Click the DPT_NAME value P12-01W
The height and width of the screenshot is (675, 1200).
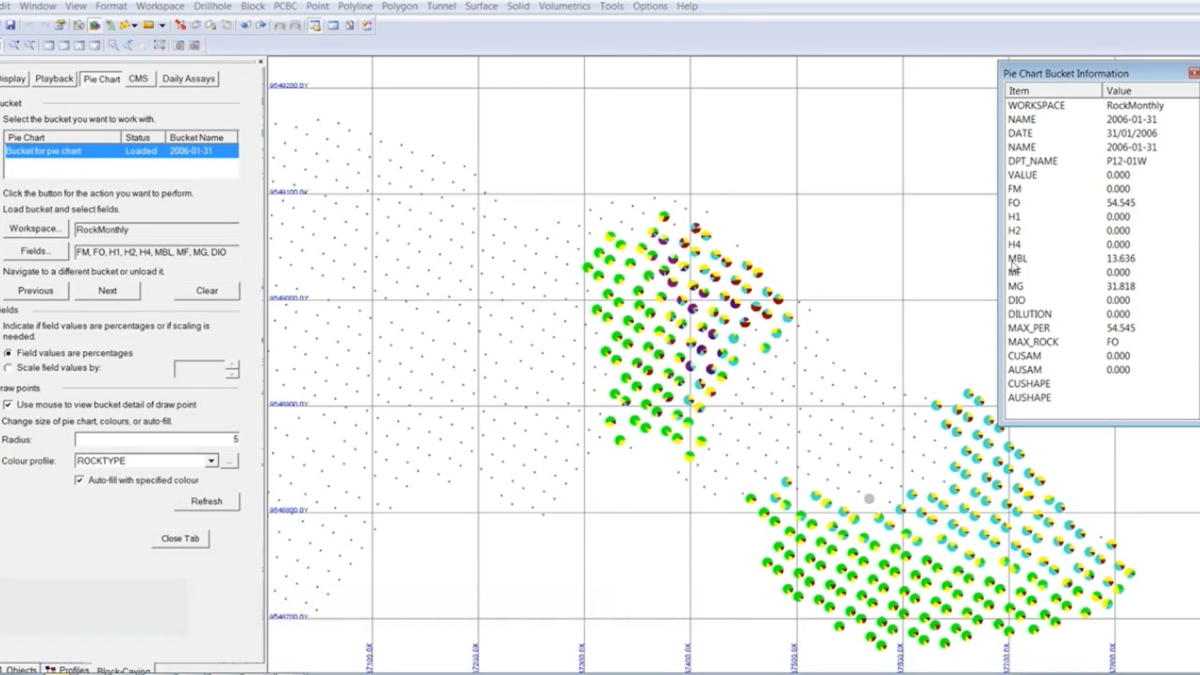(1127, 161)
